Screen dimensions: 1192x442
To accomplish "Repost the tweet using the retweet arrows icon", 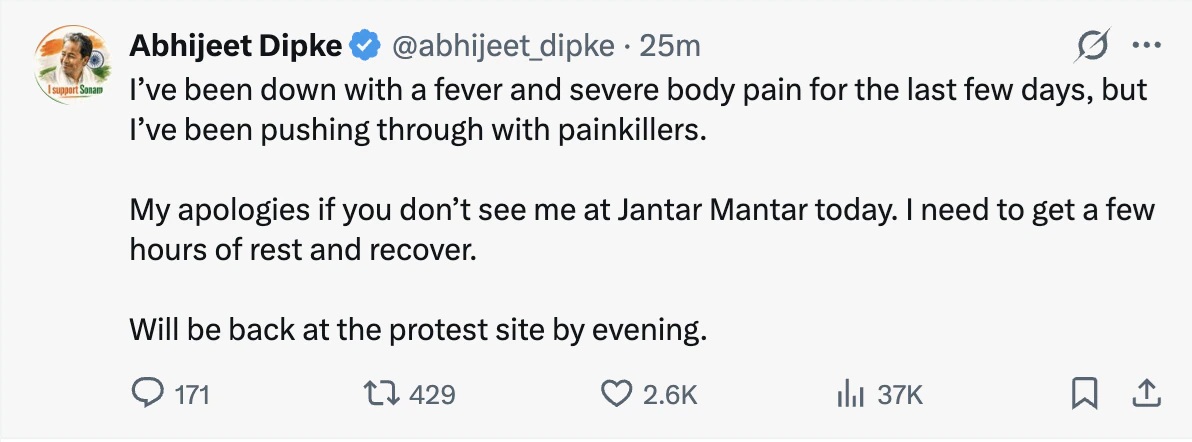I will 382,394.
